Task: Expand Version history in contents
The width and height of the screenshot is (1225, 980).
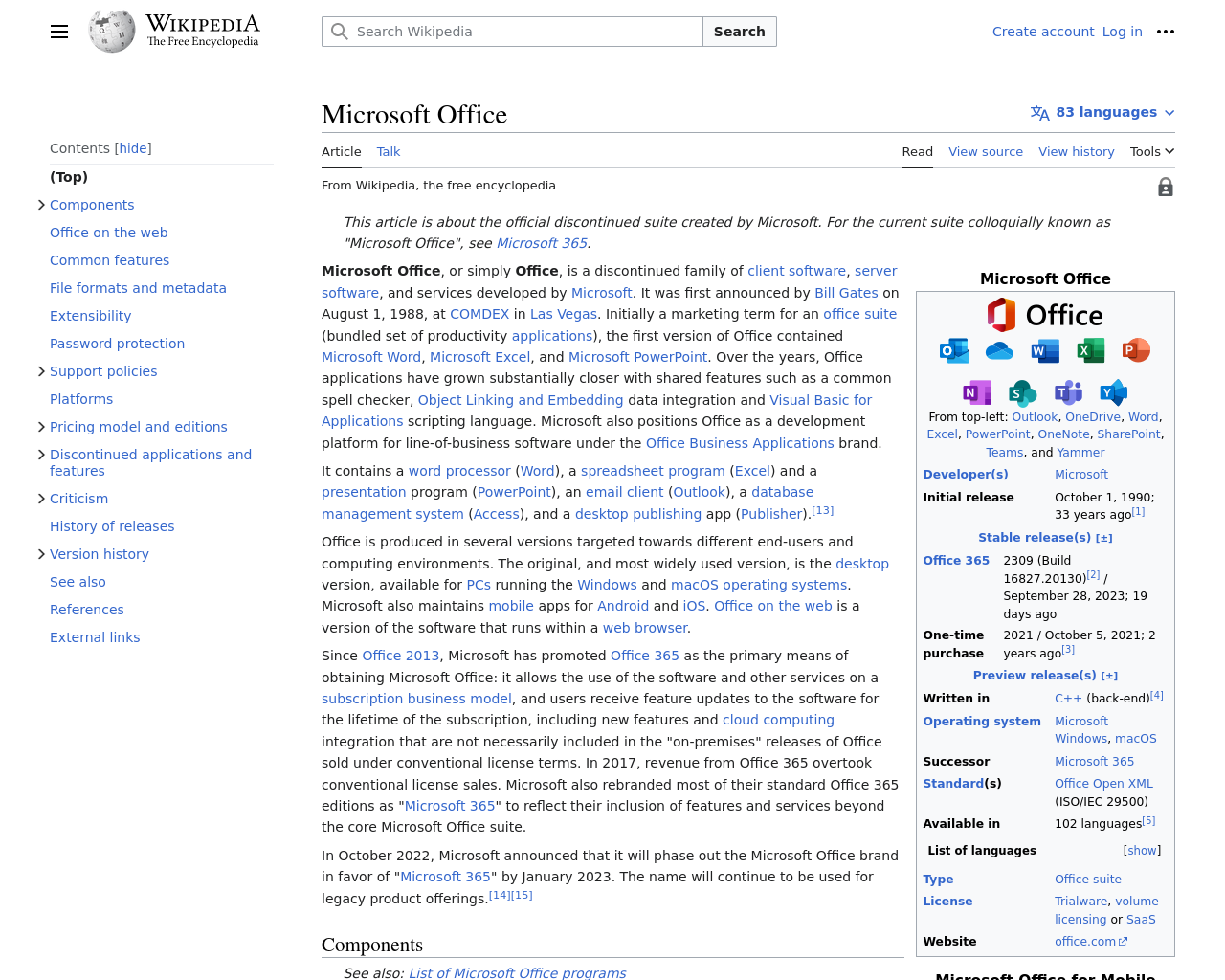Action: click(41, 554)
